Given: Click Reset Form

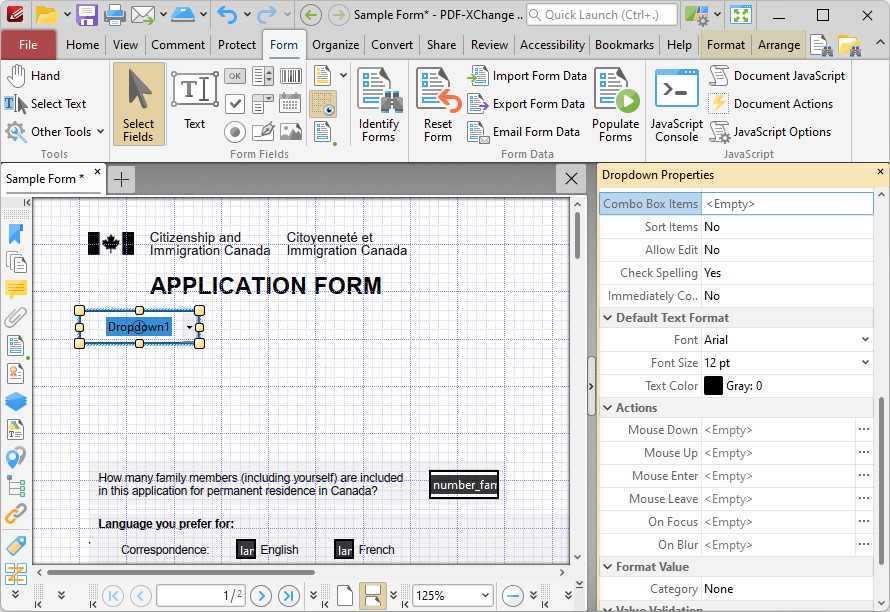Looking at the screenshot, I should click(x=438, y=104).
